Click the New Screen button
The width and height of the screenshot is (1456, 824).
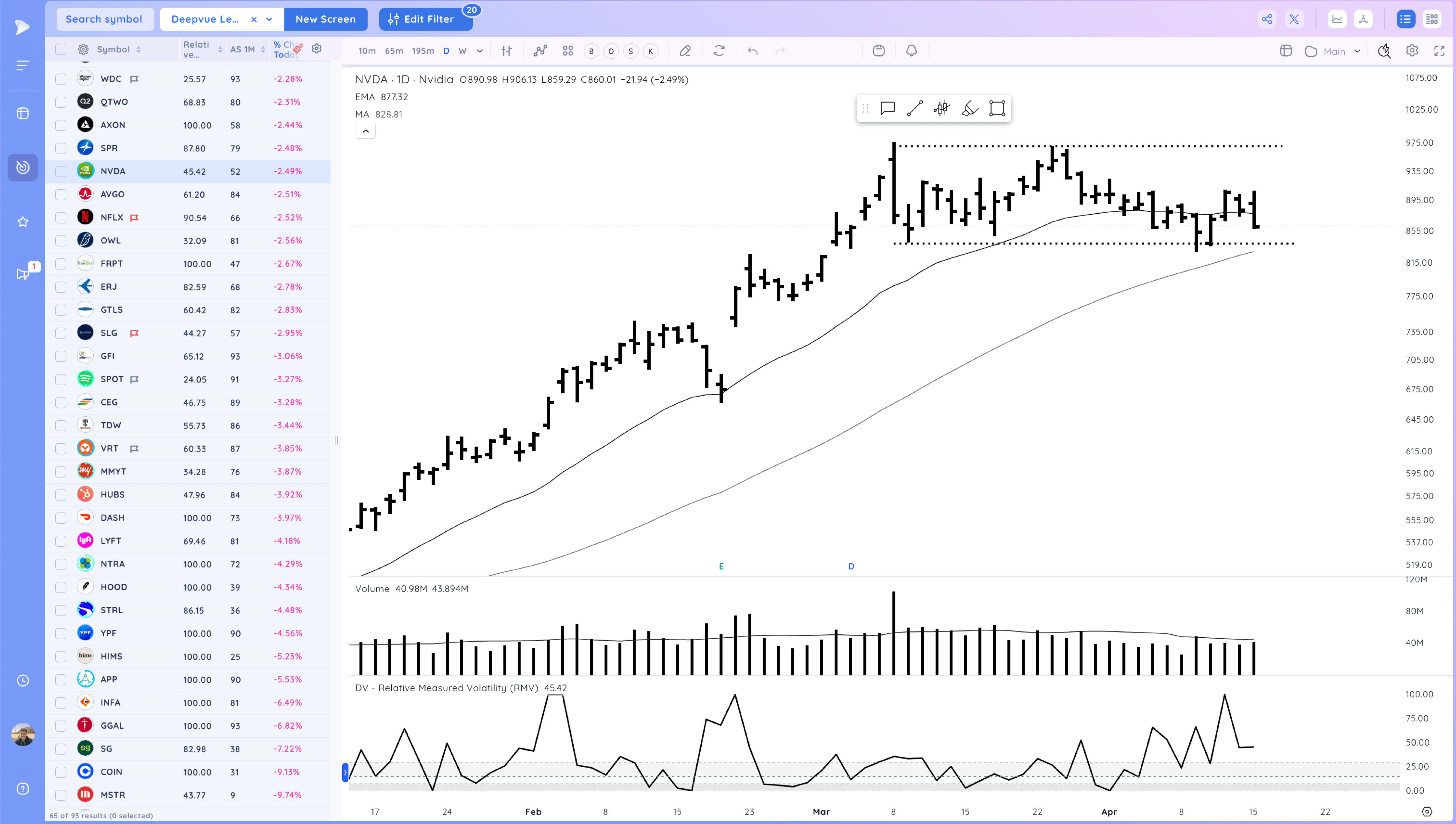click(325, 19)
